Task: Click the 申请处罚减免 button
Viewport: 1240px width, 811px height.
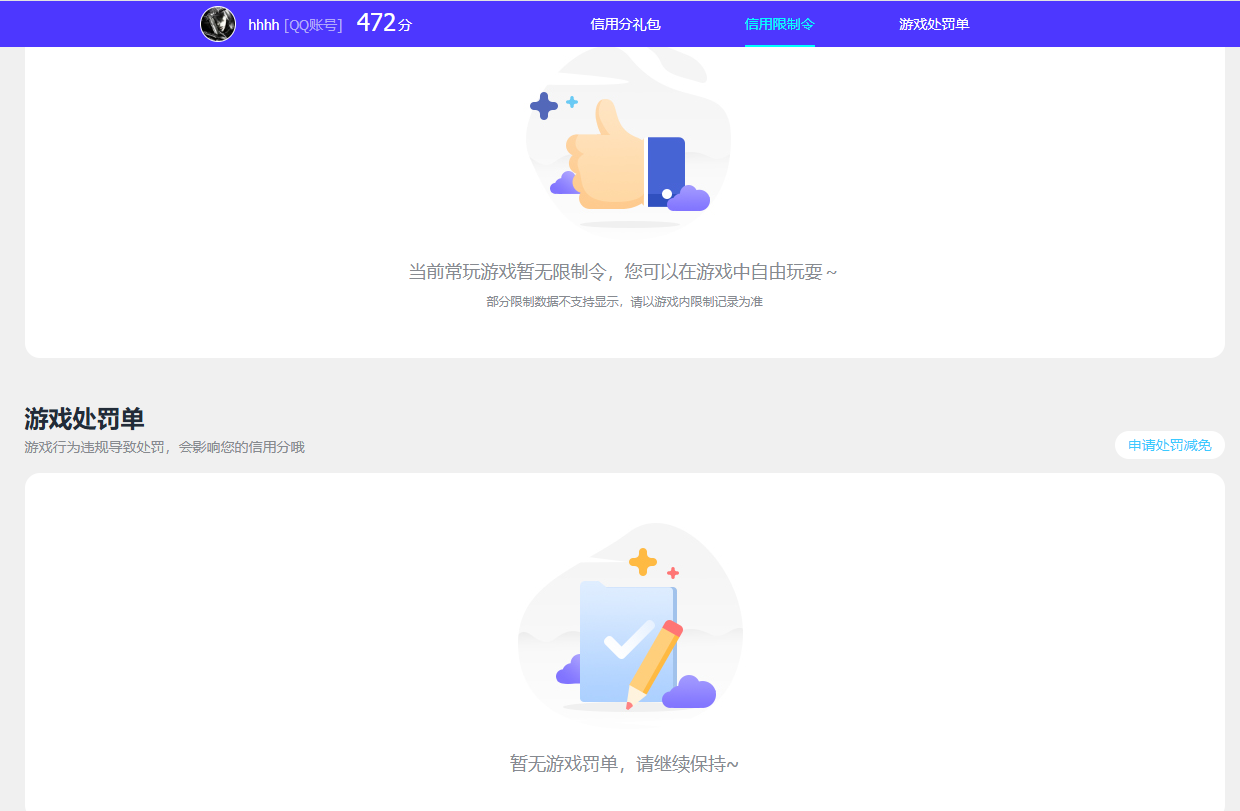Action: (x=1169, y=445)
